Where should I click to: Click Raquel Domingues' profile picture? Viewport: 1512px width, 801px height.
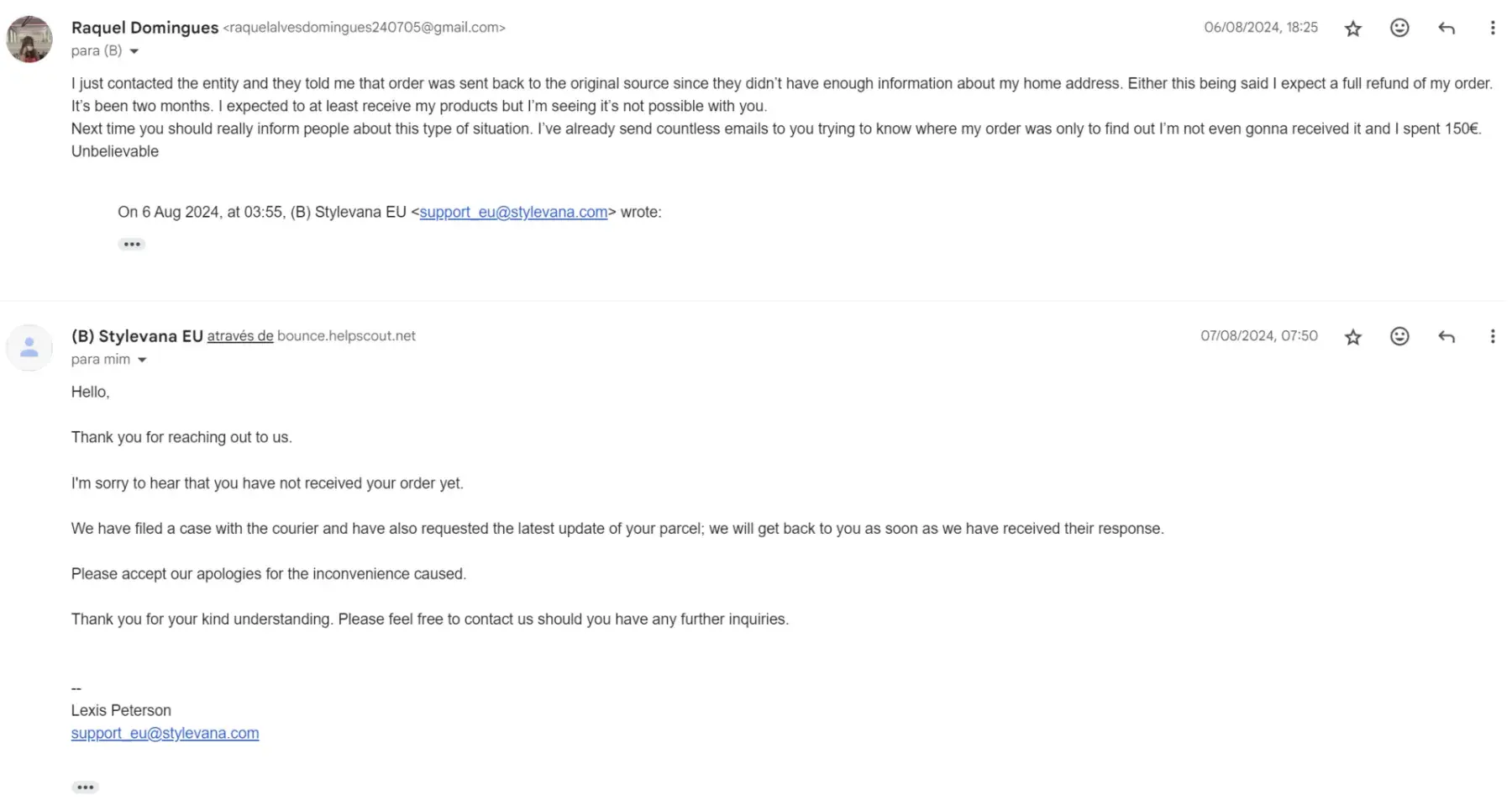(x=29, y=39)
